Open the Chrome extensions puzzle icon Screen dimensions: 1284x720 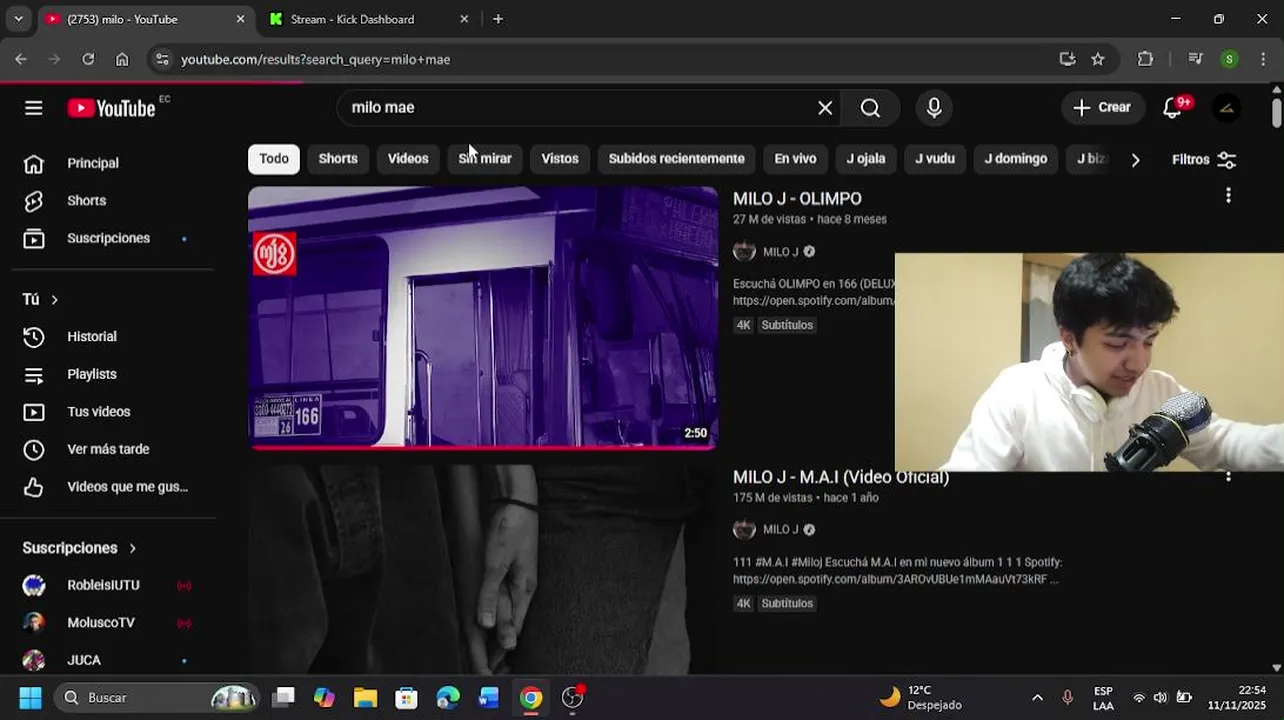[1145, 59]
